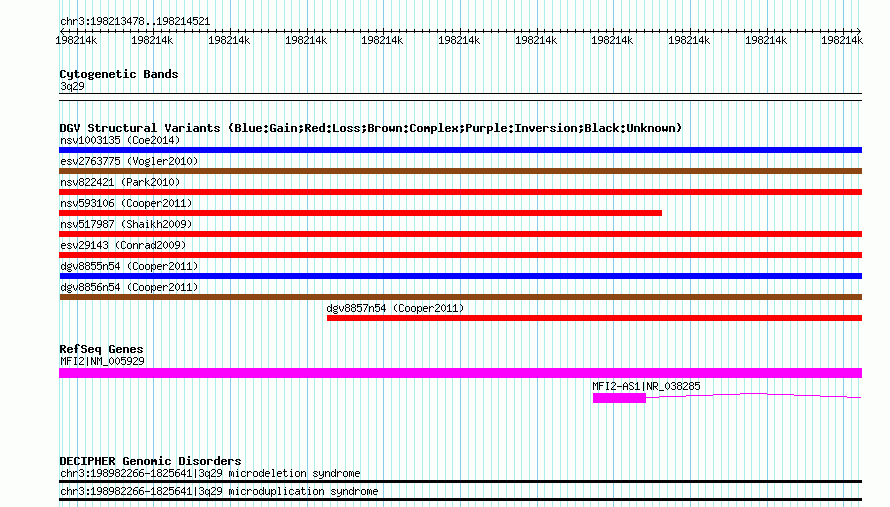Click the 3q29 microdeletion syndrome label
Image resolution: width=890 pixels, height=507 pixels.
coord(210,474)
